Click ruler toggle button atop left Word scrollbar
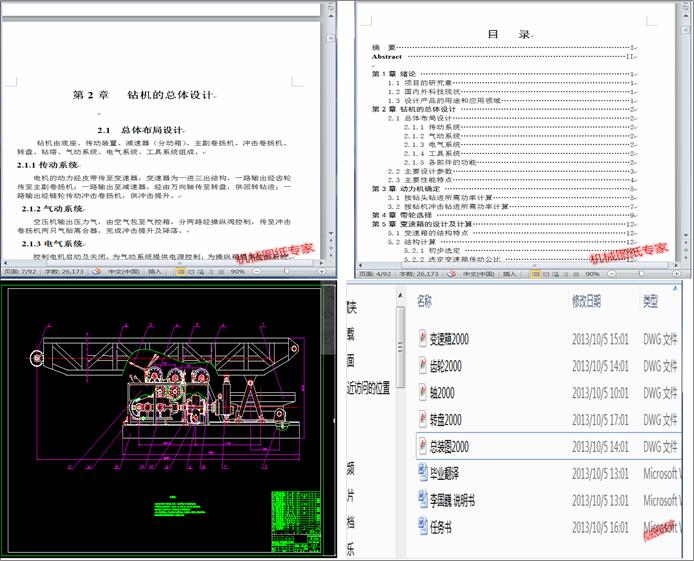This screenshot has height=561, width=694. (331, 8)
